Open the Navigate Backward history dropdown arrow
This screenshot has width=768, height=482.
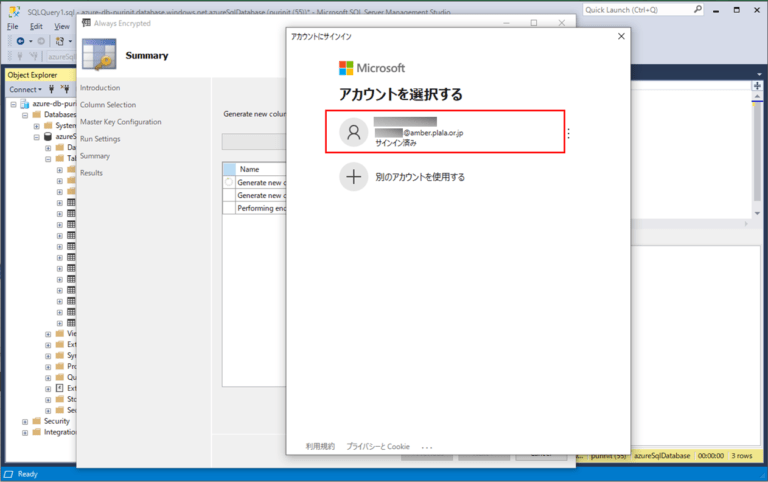[30, 41]
